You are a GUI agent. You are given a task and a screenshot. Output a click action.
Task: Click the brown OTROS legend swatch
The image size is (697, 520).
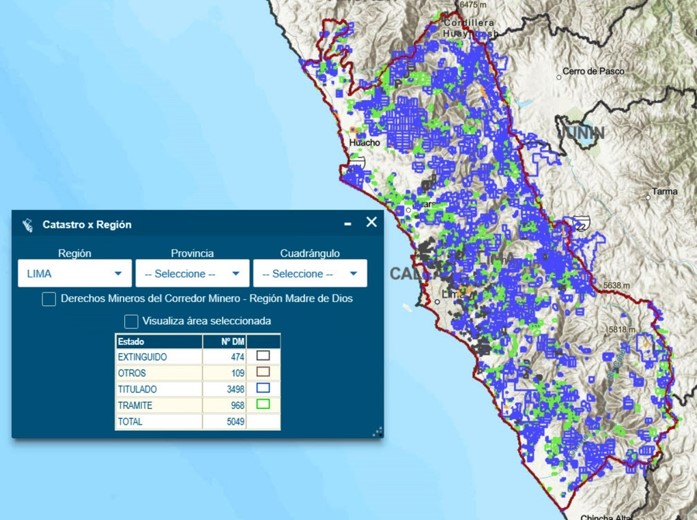point(263,372)
